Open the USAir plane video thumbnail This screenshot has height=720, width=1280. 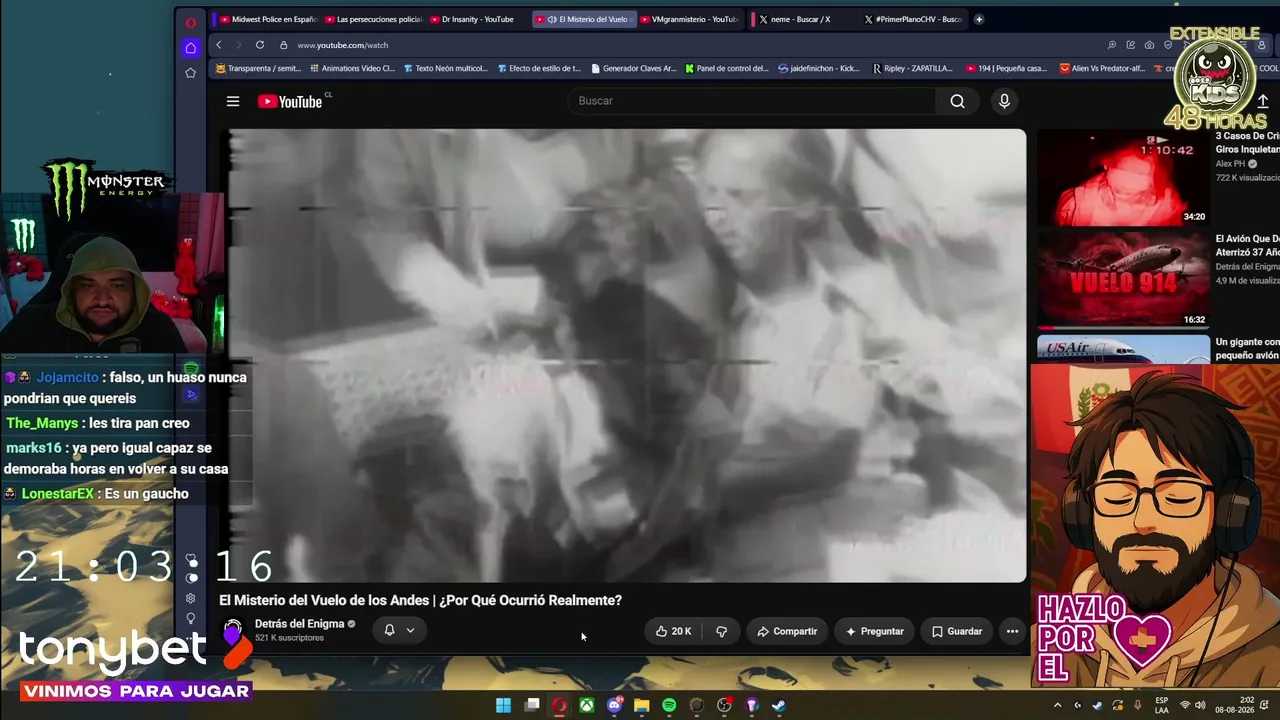(1123, 349)
